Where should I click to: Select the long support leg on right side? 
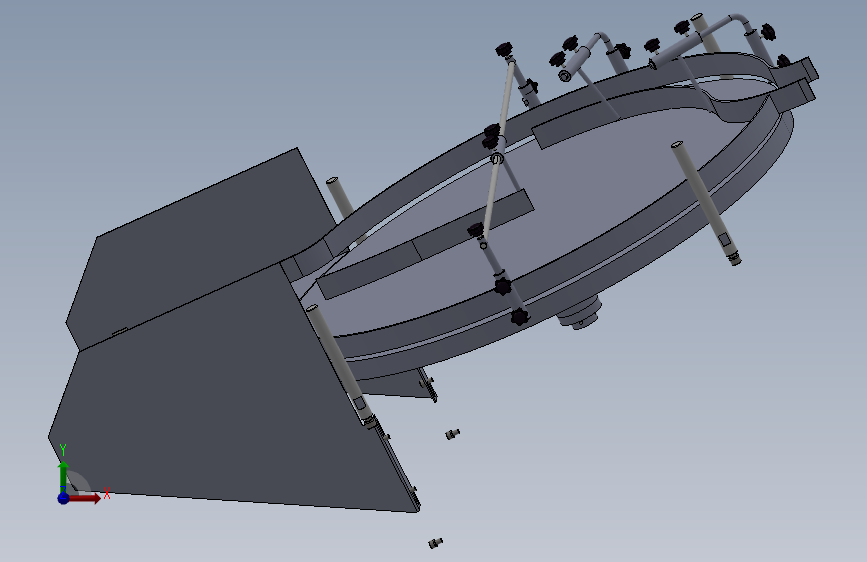[706, 203]
